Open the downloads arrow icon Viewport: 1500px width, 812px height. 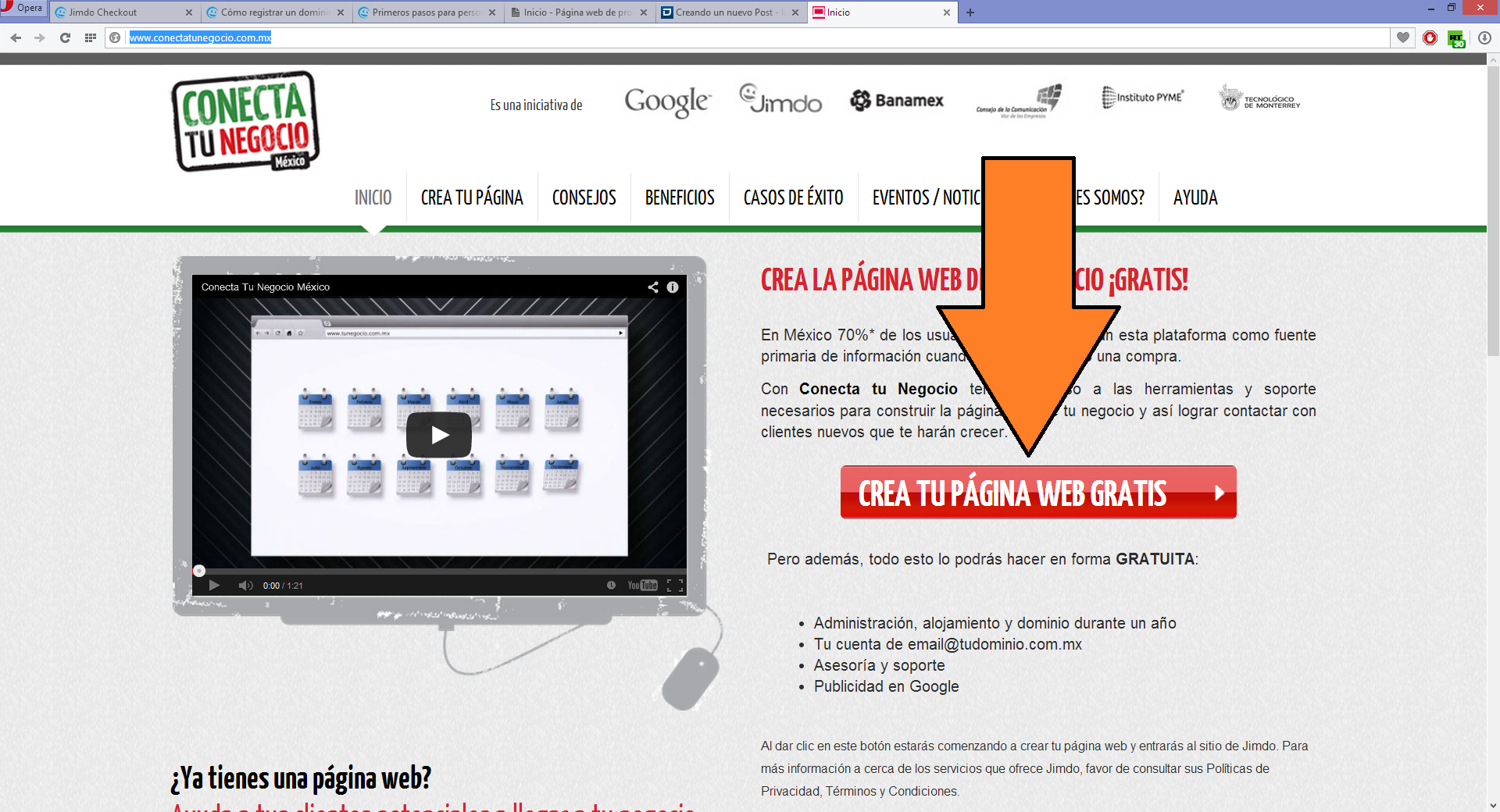point(1484,37)
